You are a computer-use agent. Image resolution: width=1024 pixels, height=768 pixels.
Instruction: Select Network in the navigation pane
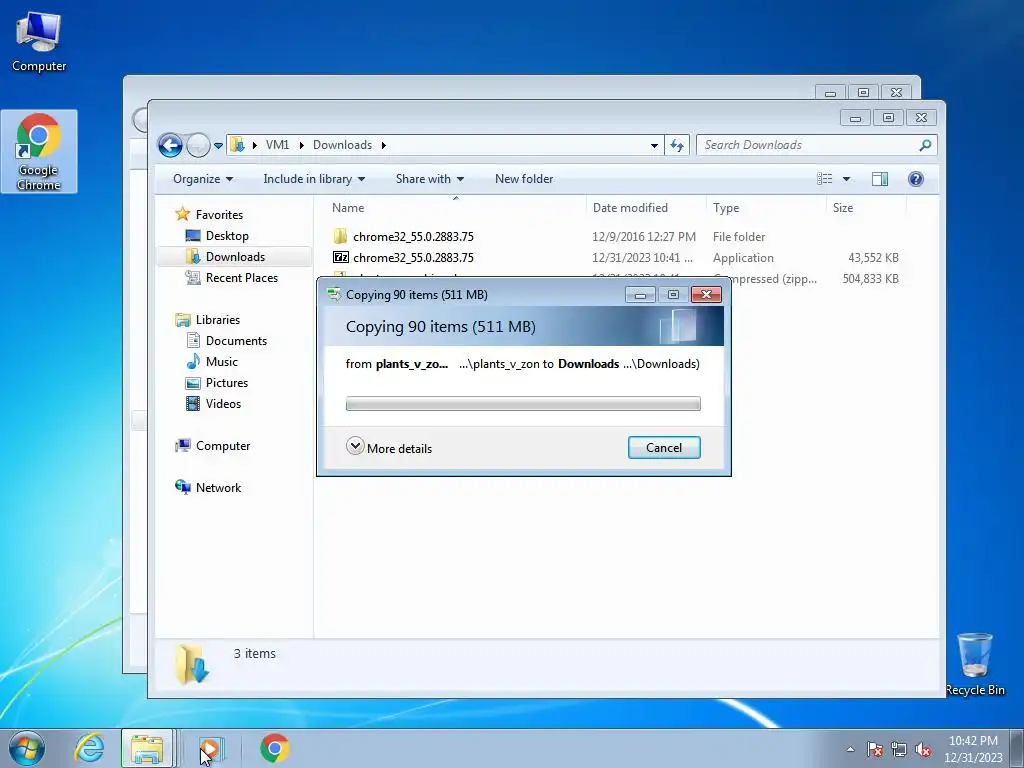pyautogui.click(x=218, y=488)
